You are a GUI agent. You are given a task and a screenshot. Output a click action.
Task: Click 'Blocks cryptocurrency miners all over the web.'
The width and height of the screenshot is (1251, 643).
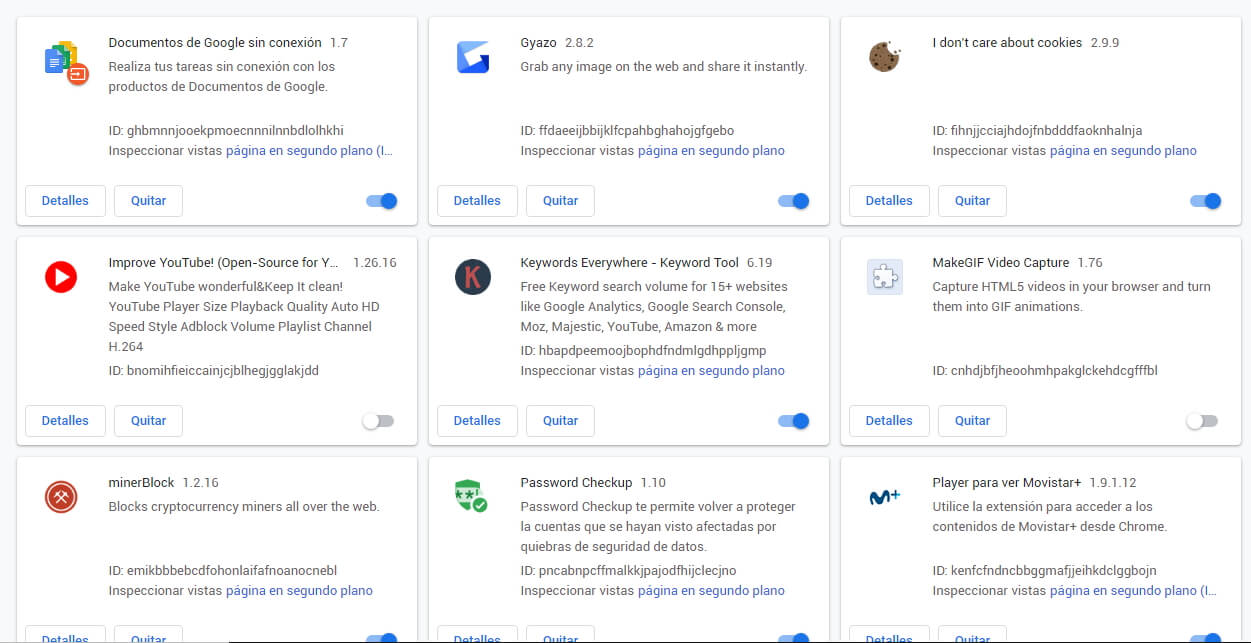[x=244, y=507]
